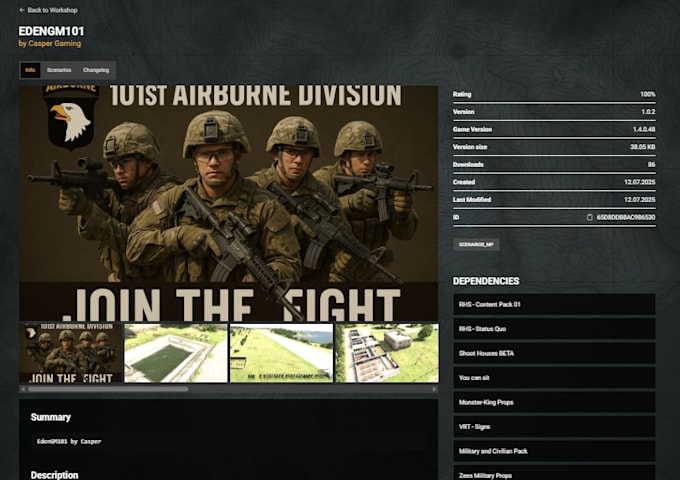Click the Back to Workshop link text
680x480 pixels.
coord(52,10)
